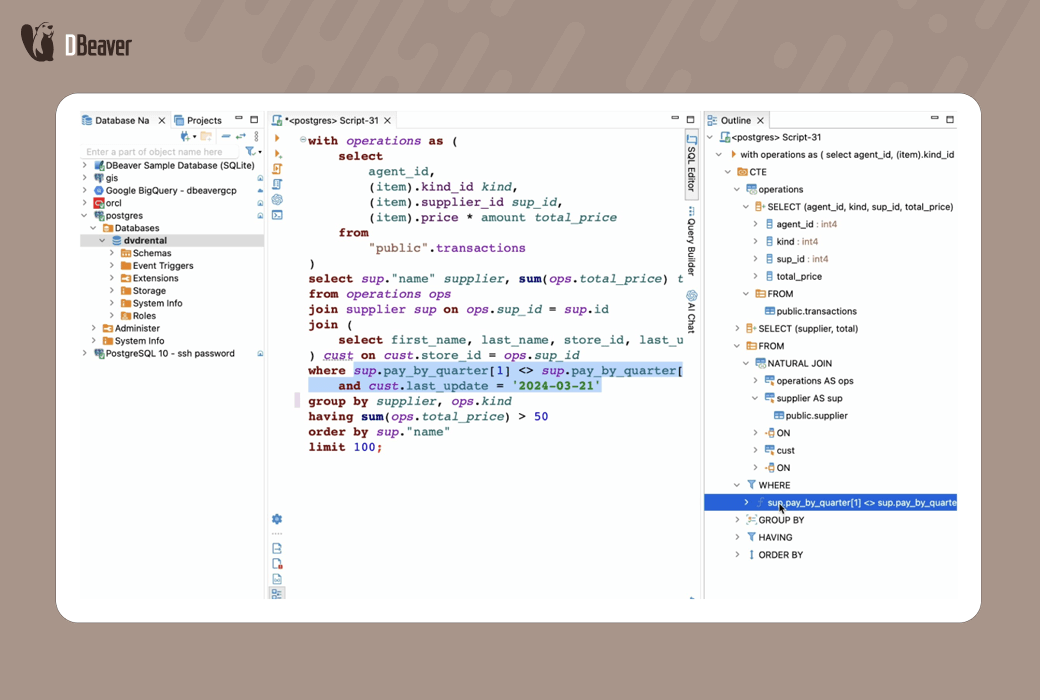Switch to the Projects tab
The height and width of the screenshot is (700, 1040).
(x=203, y=120)
